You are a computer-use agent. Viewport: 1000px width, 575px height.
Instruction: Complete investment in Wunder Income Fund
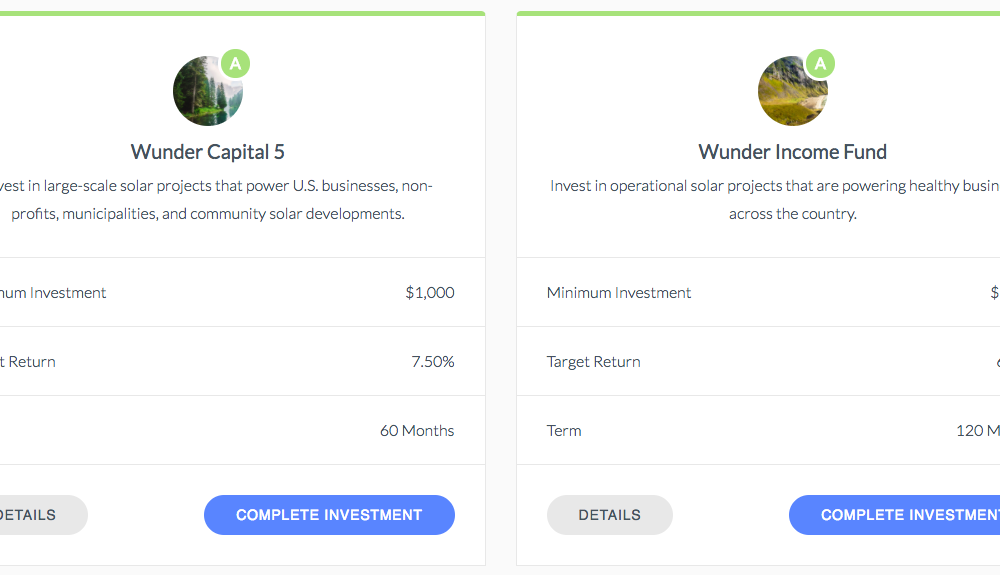coord(894,515)
